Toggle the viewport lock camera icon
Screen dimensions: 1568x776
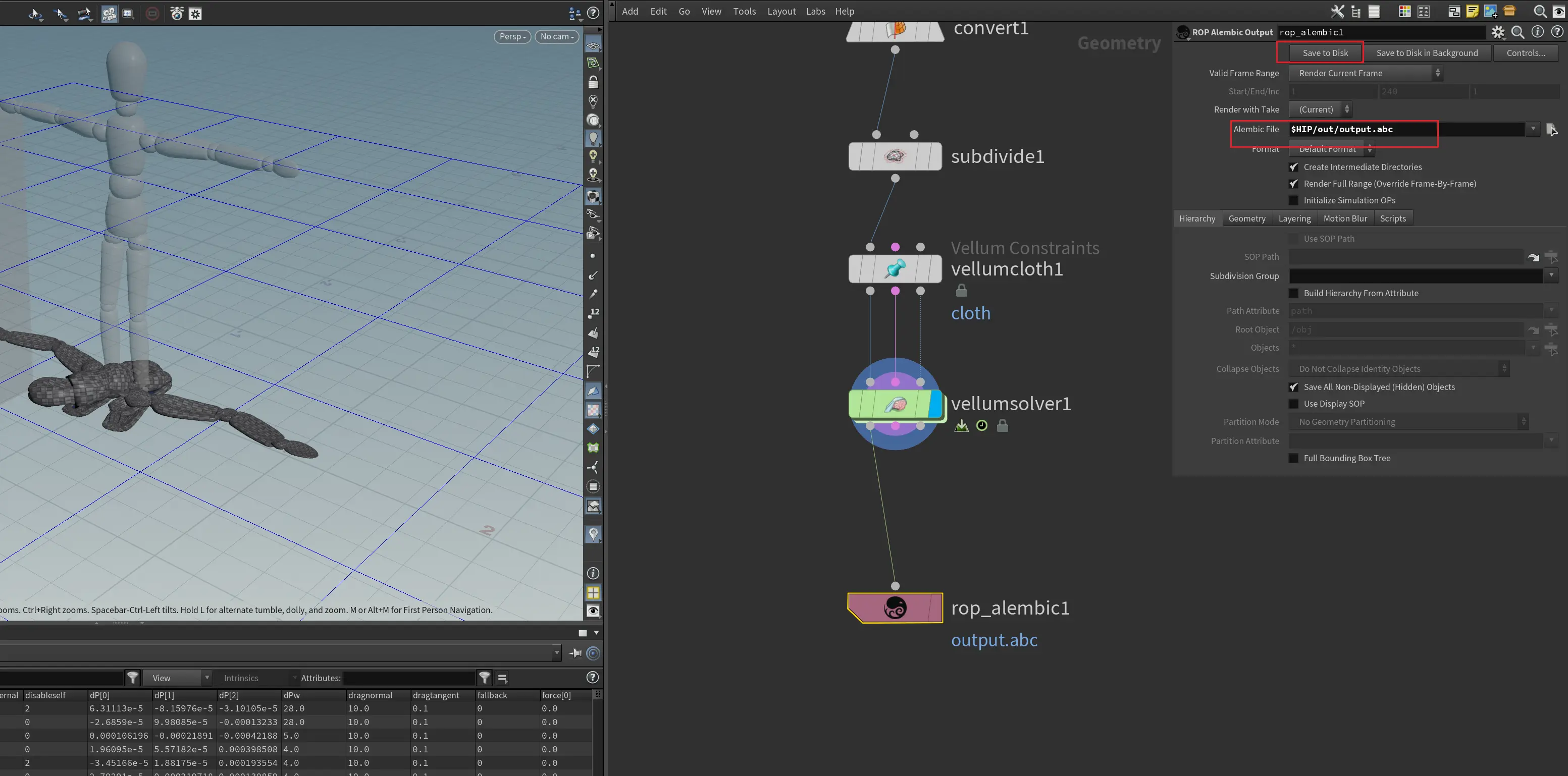[593, 82]
